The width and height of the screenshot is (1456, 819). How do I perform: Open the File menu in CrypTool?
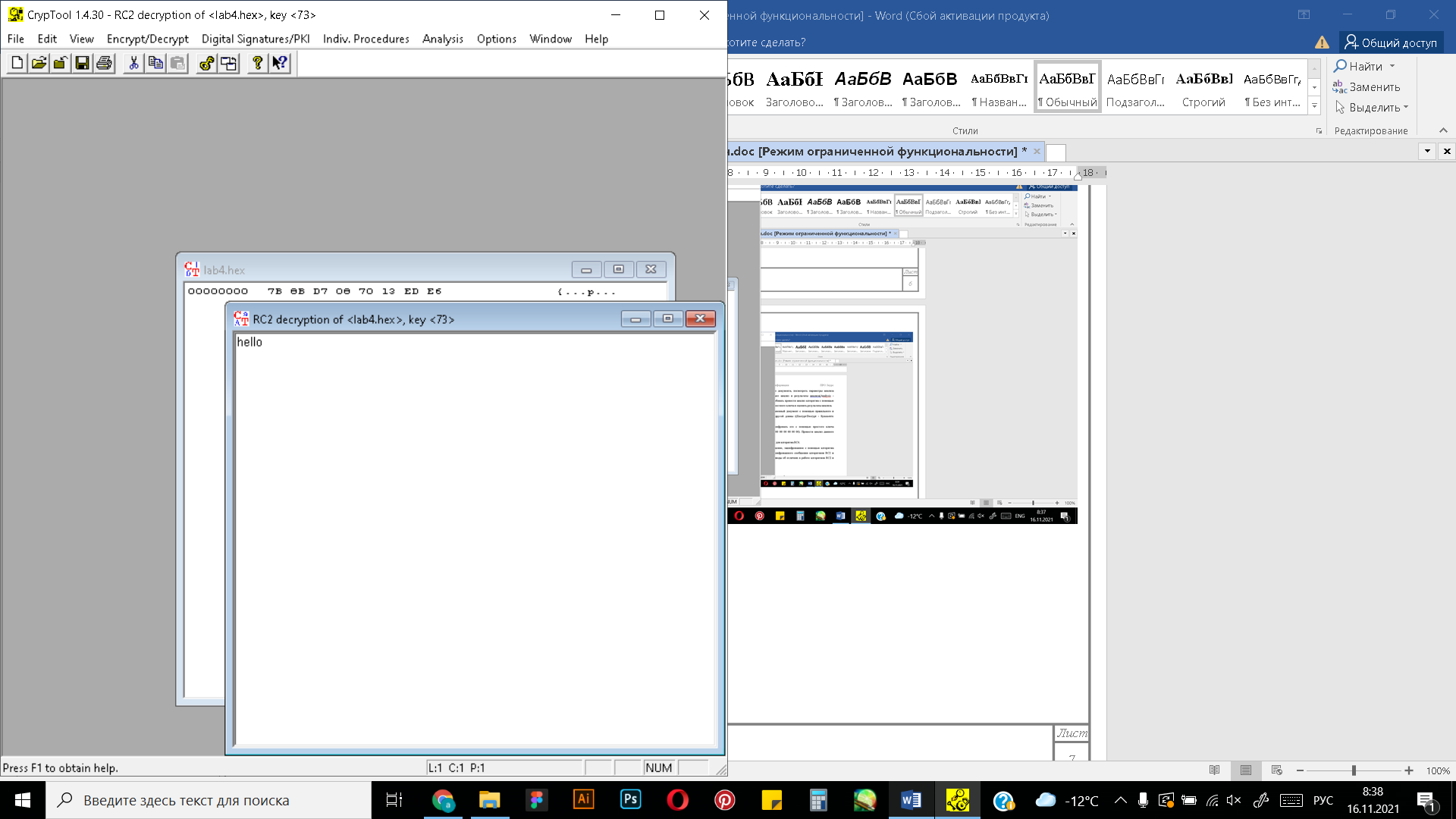click(16, 39)
